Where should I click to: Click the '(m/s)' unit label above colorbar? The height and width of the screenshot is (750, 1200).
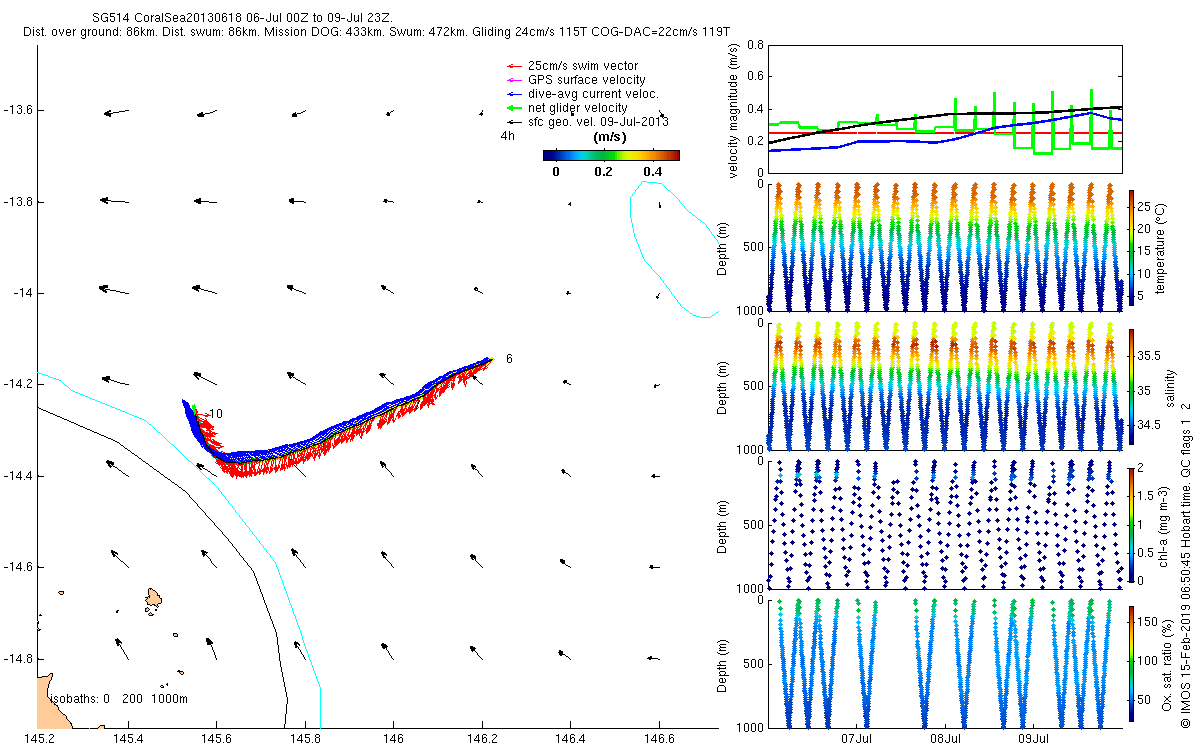tap(610, 137)
